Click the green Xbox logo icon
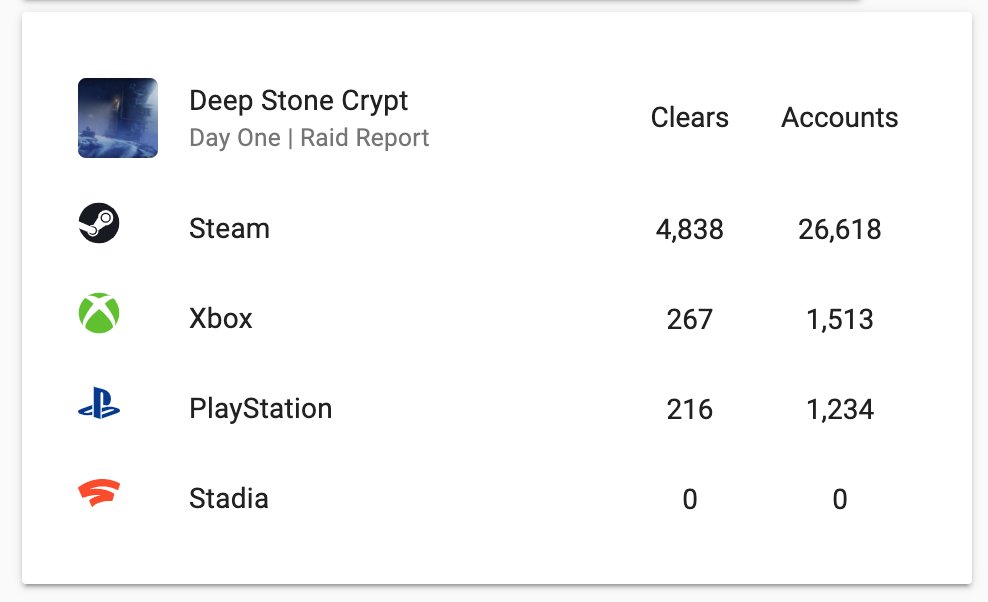Screen dimensions: 988x602 coord(99,313)
